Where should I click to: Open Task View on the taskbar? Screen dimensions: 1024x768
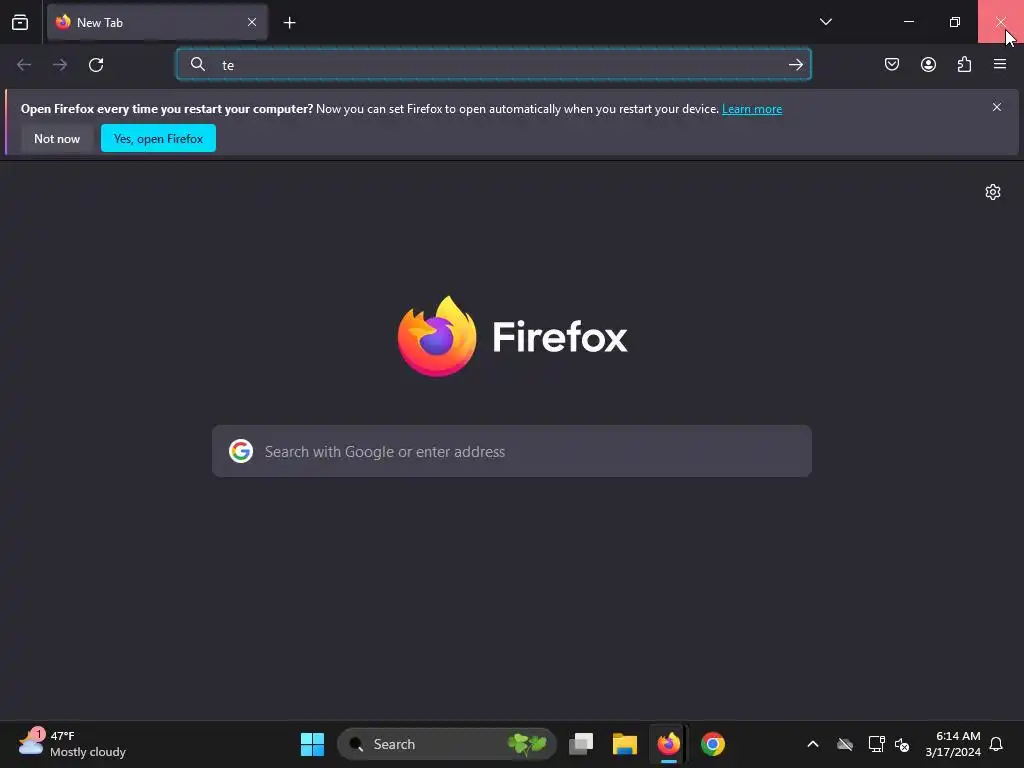[581, 744]
